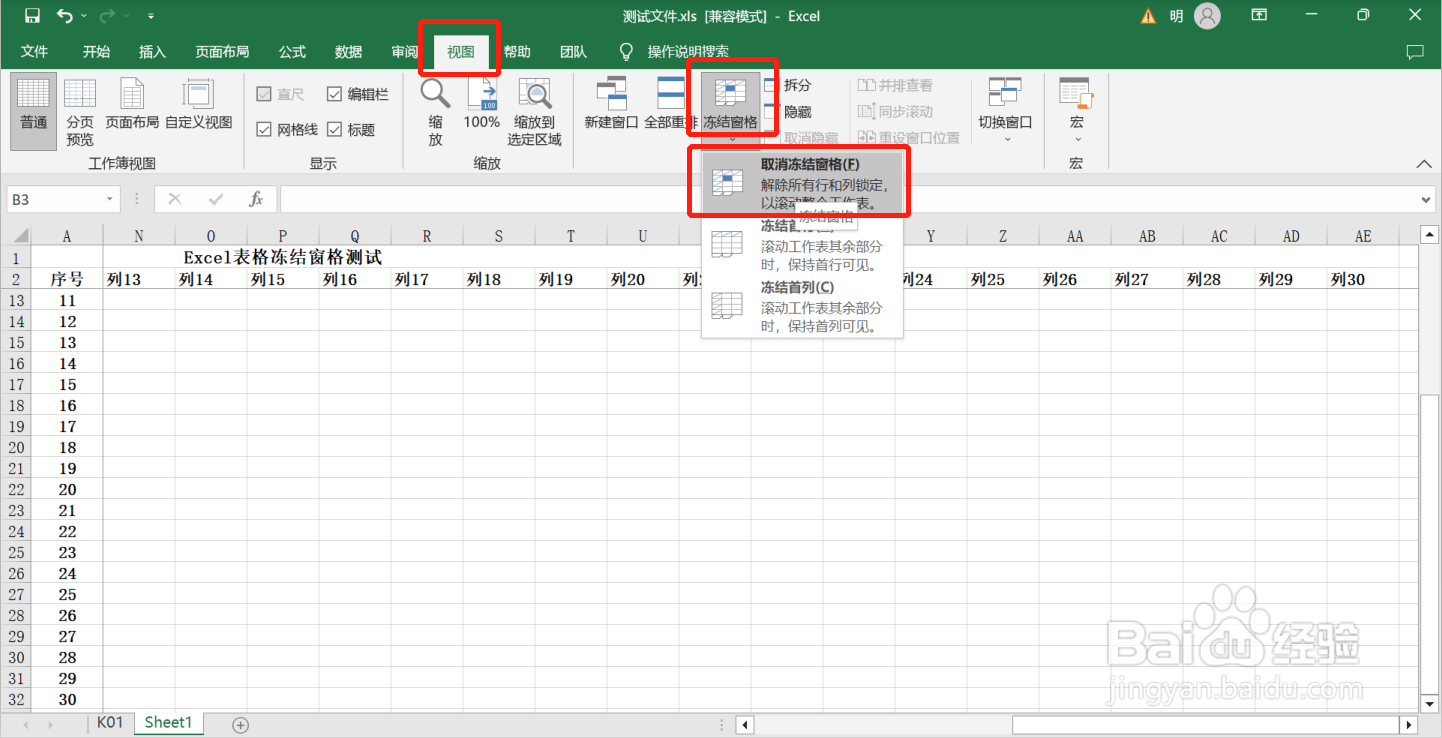
Task: Click the sheet tab scroll-right arrow
Action: point(52,725)
